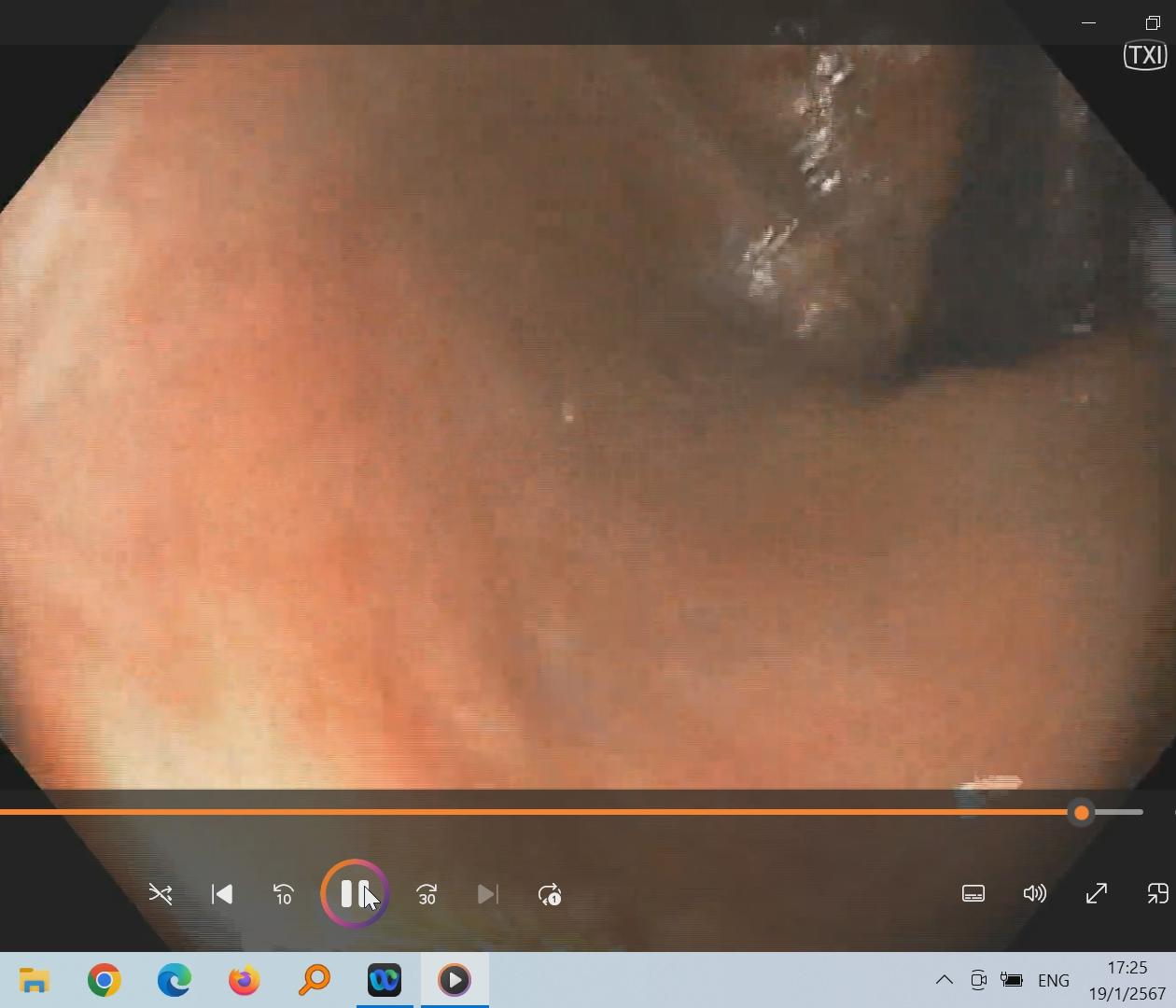This screenshot has width=1176, height=1008.
Task: Seek to the middle of the progress bar
Action: [571, 812]
